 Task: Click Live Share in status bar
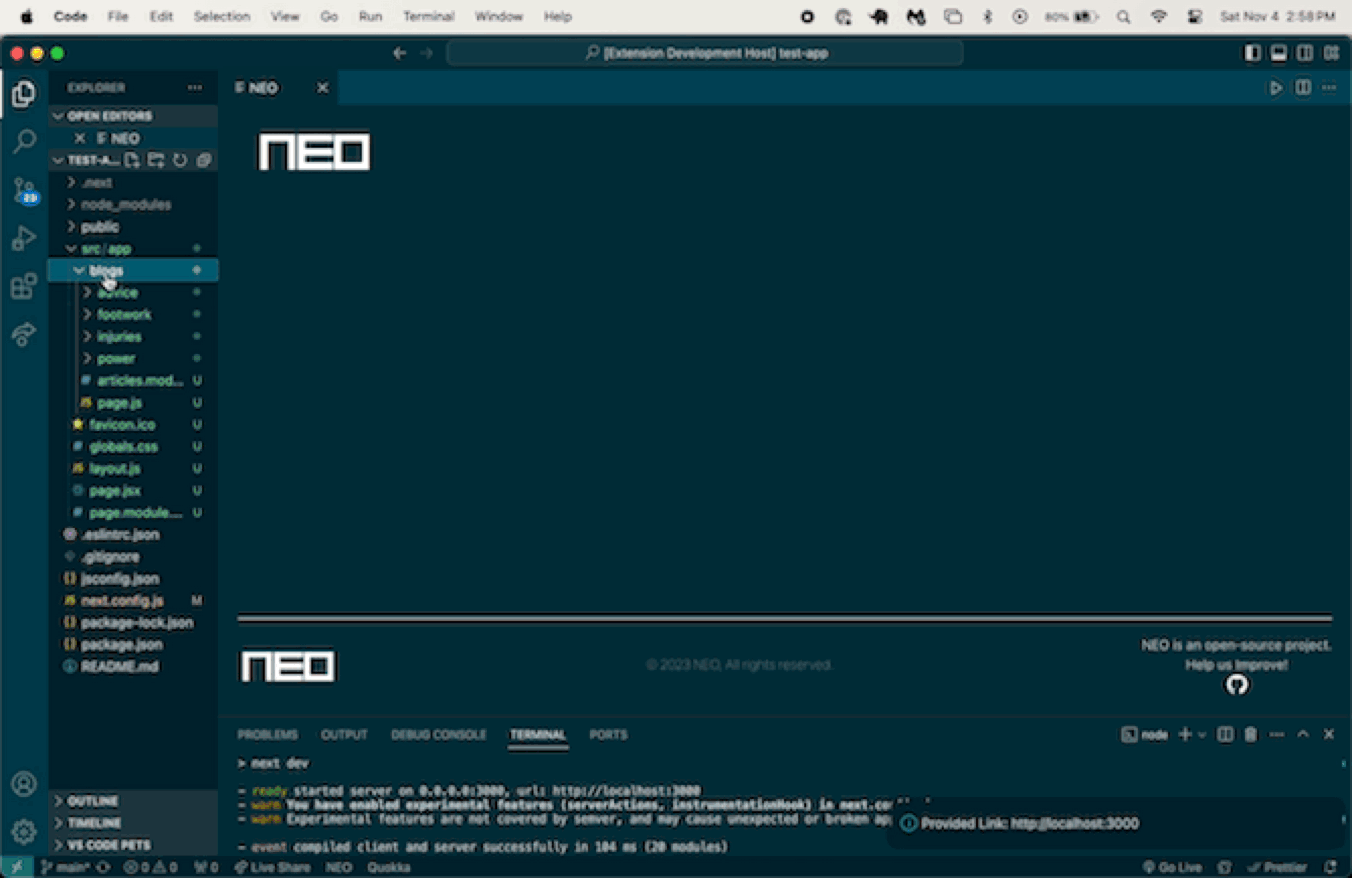pyautogui.click(x=272, y=867)
